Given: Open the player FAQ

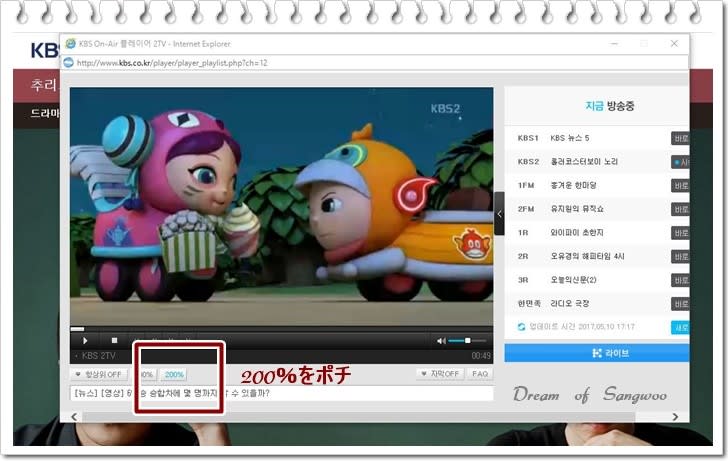Looking at the screenshot, I should (480, 374).
